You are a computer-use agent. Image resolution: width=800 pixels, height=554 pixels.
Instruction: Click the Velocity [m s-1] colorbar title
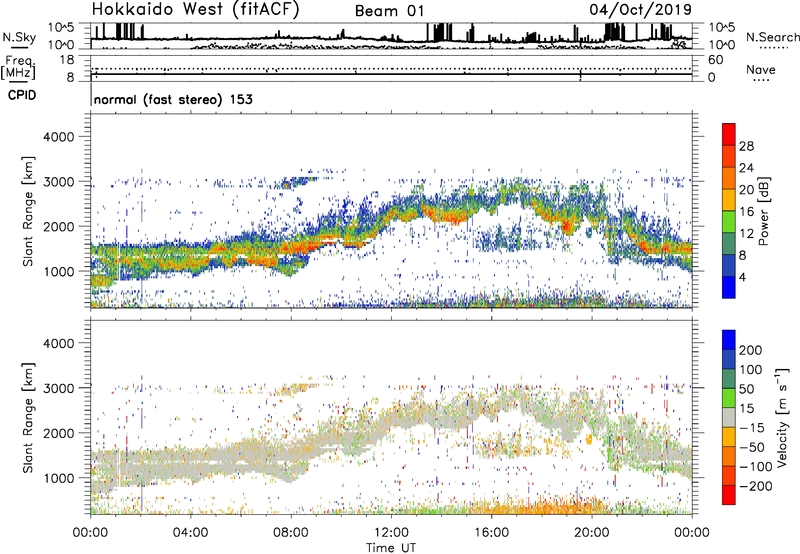(782, 418)
